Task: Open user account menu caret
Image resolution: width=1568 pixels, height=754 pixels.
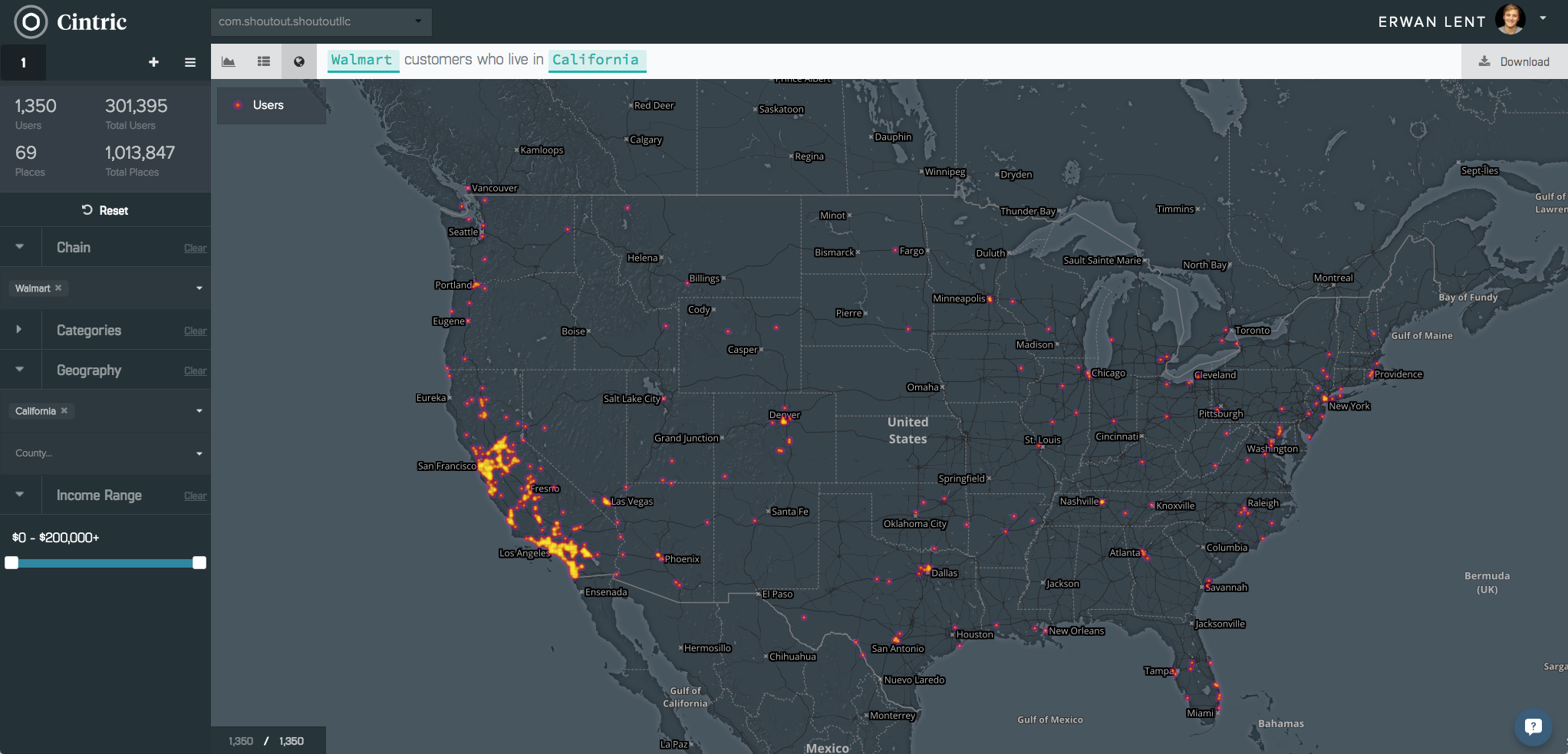Action: 1543,18
